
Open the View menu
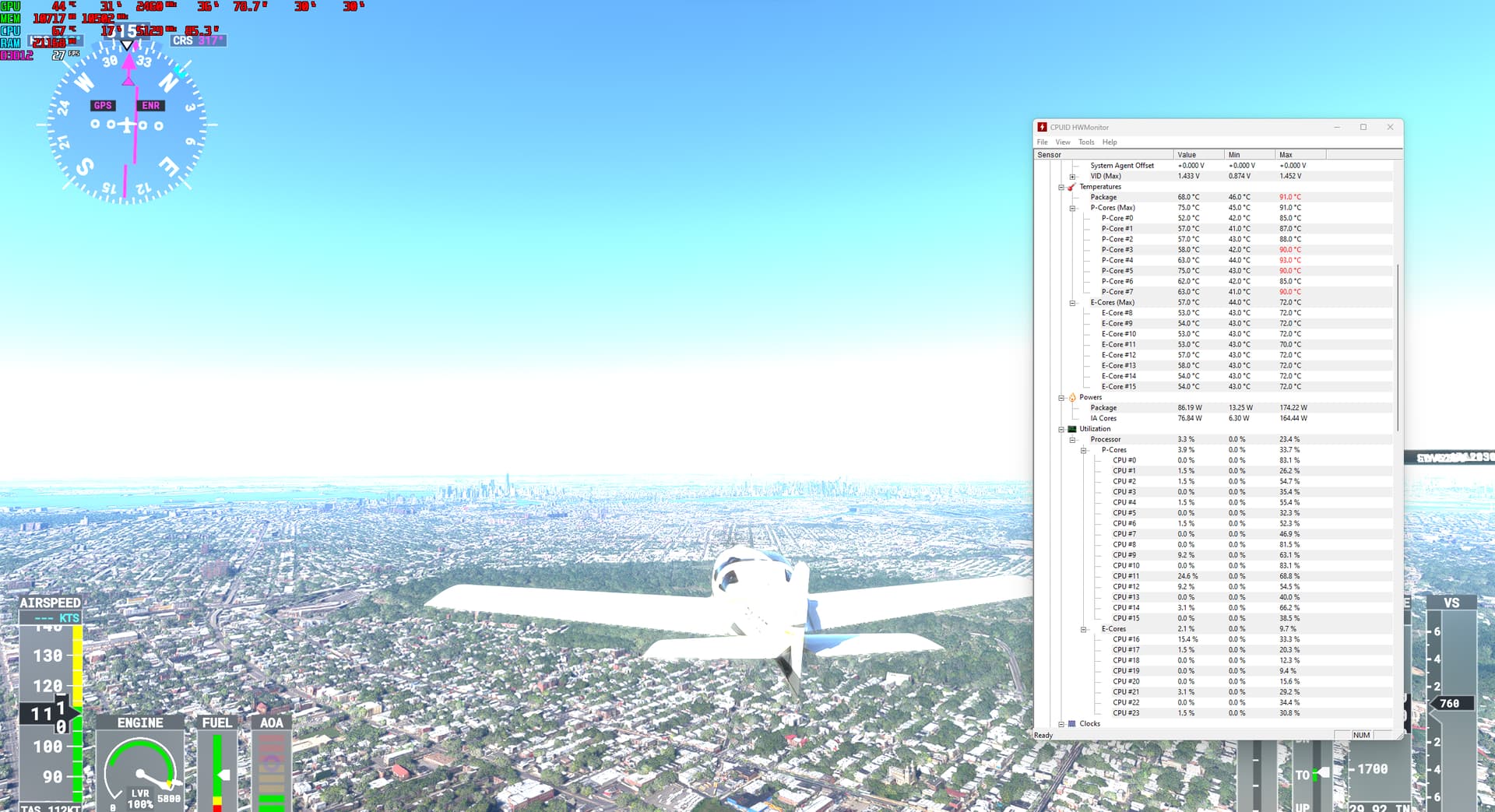click(1063, 142)
